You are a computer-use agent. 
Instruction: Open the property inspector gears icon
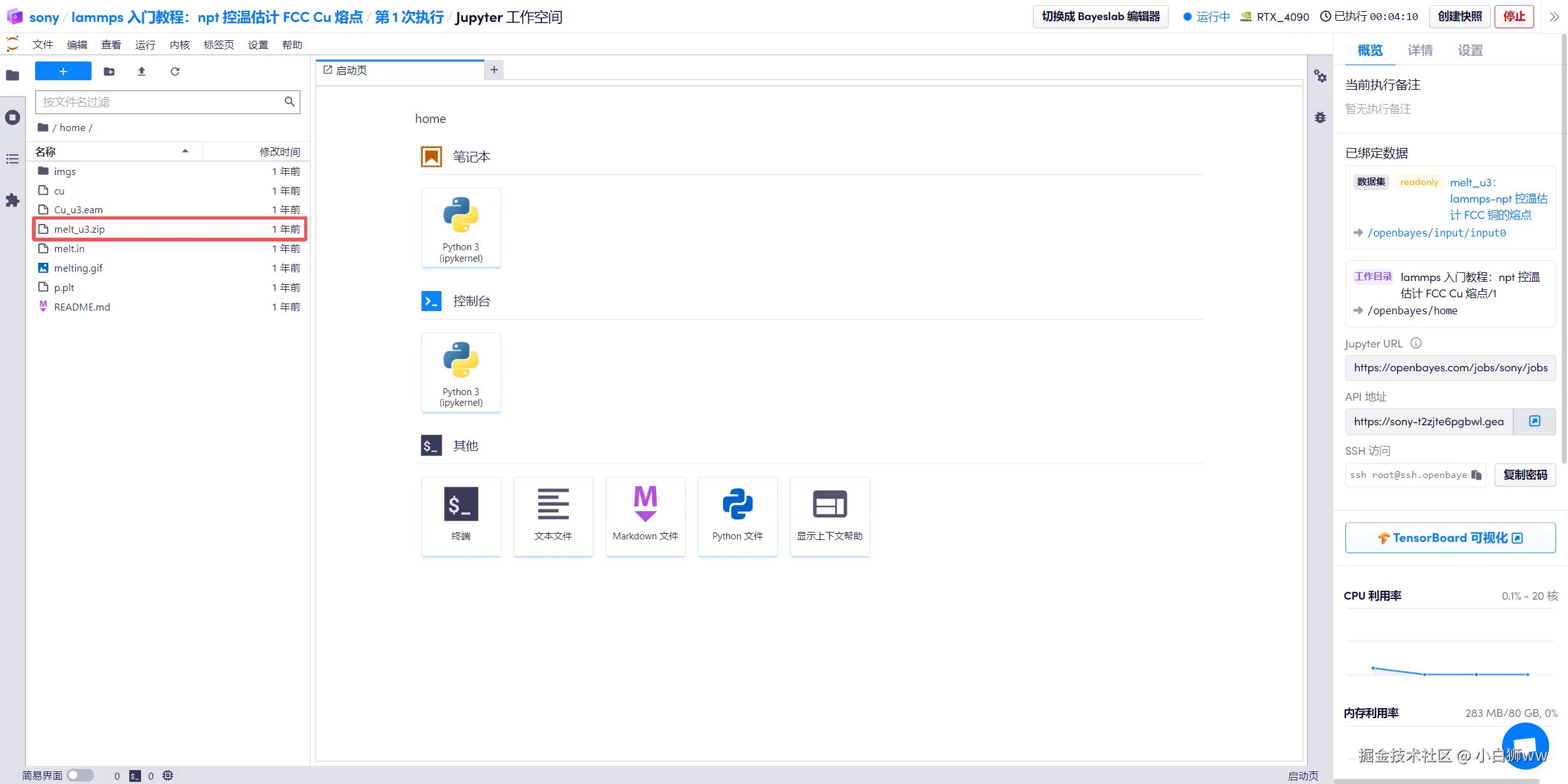(1320, 77)
